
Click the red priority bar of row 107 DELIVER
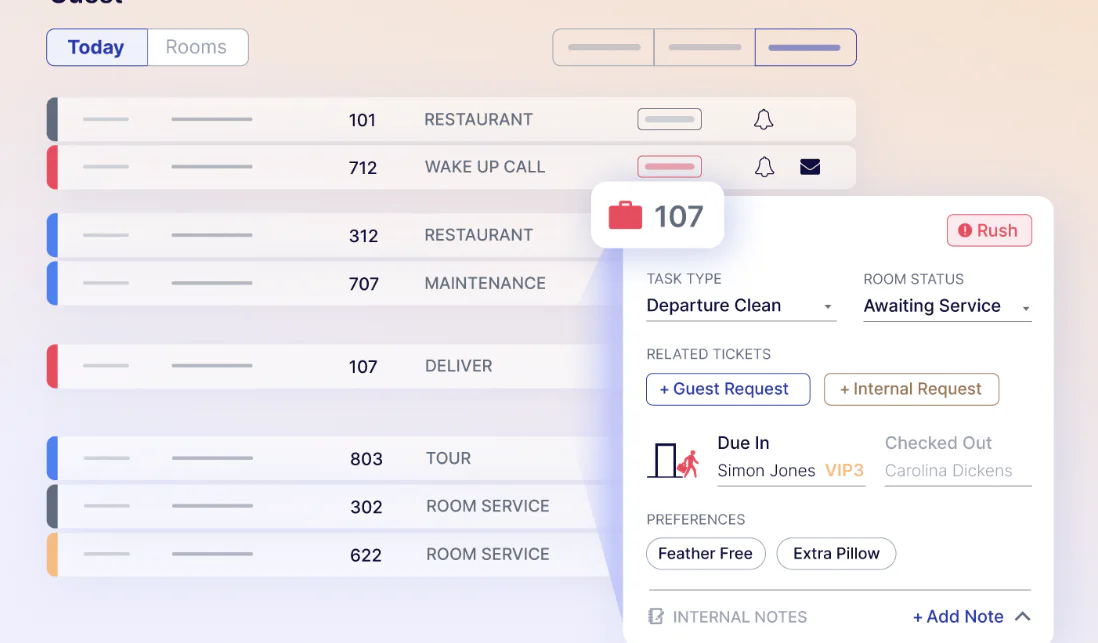coord(53,366)
